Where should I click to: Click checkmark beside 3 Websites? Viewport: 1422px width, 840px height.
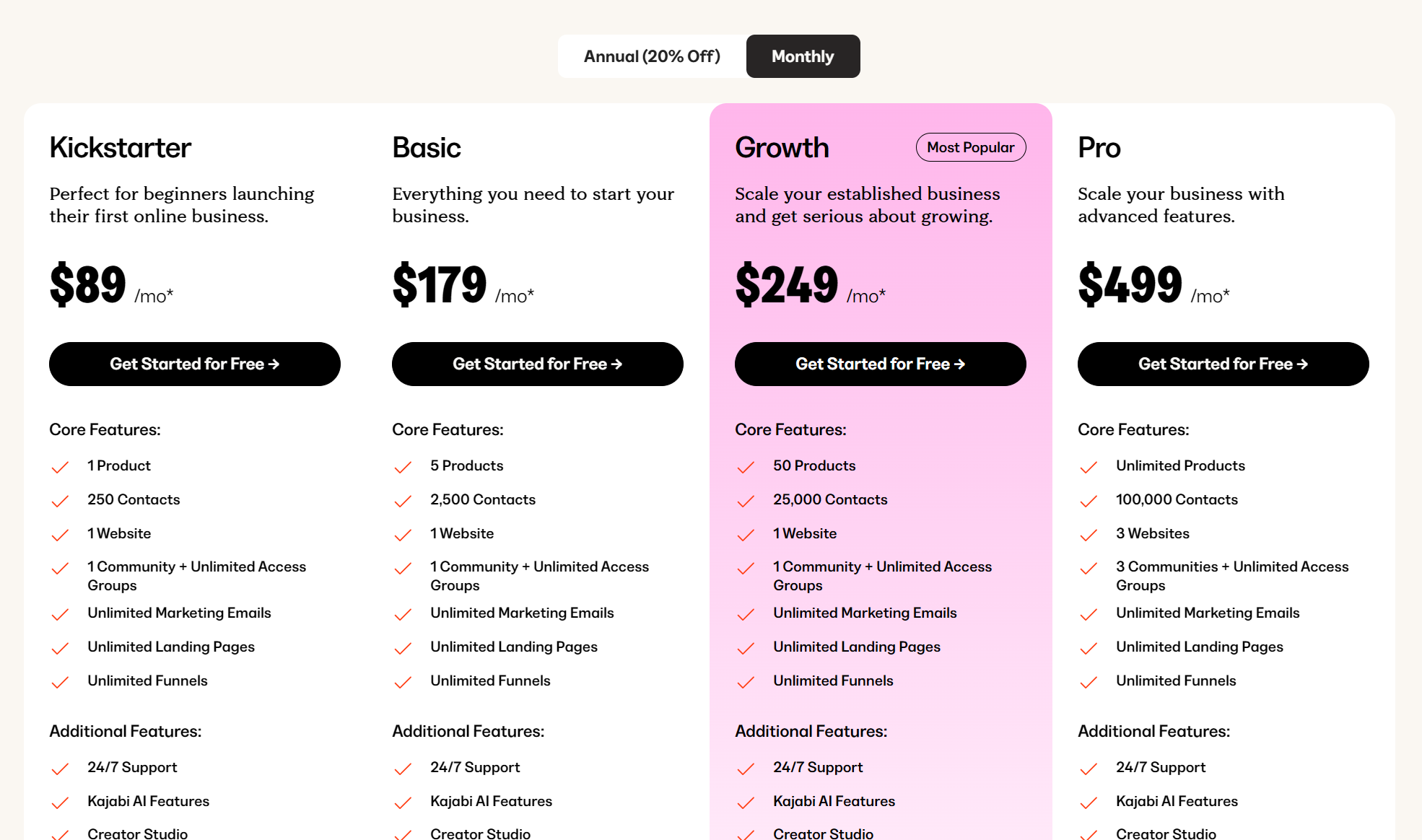coord(1089,535)
